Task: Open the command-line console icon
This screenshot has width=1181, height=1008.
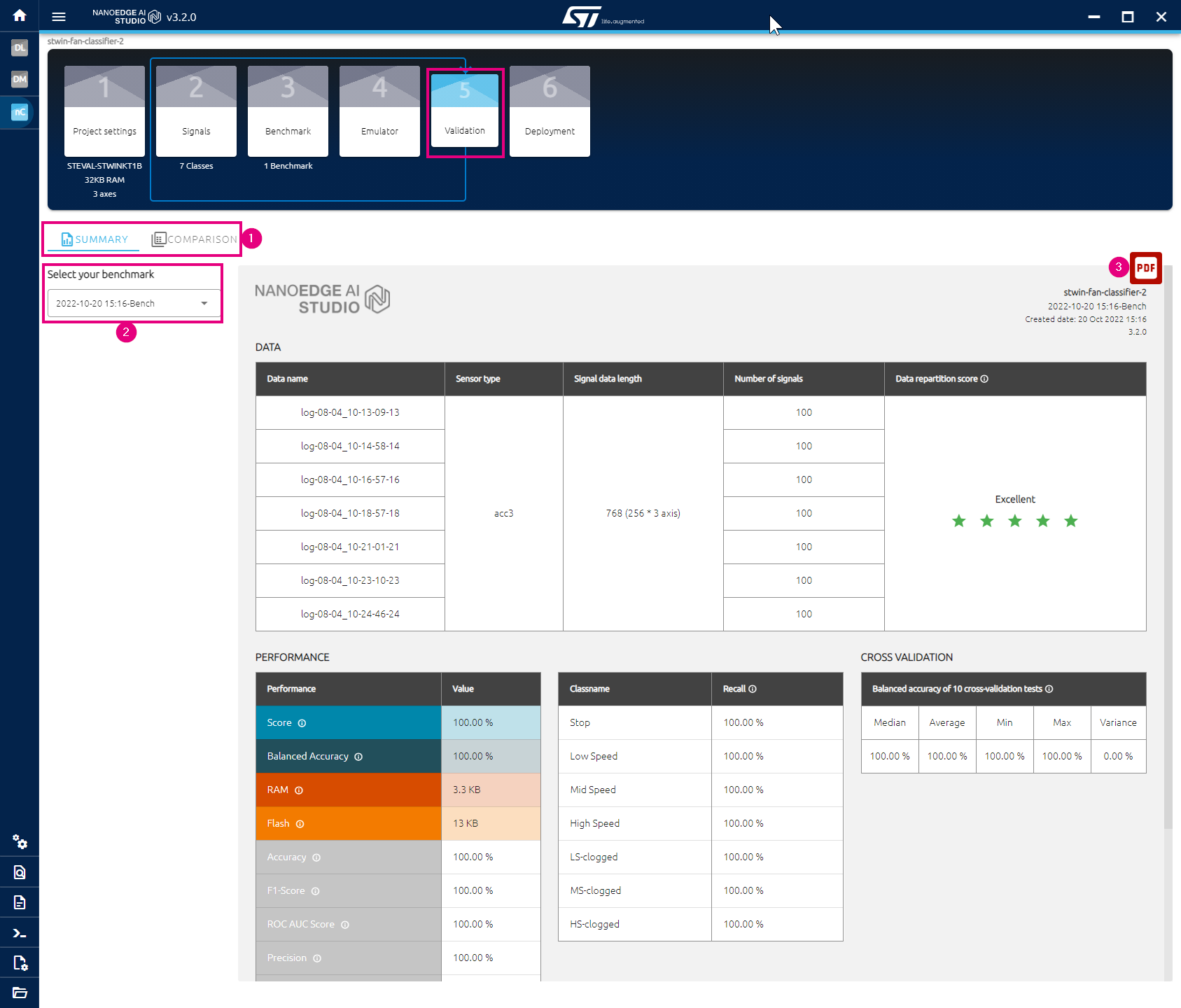Action: [x=20, y=933]
